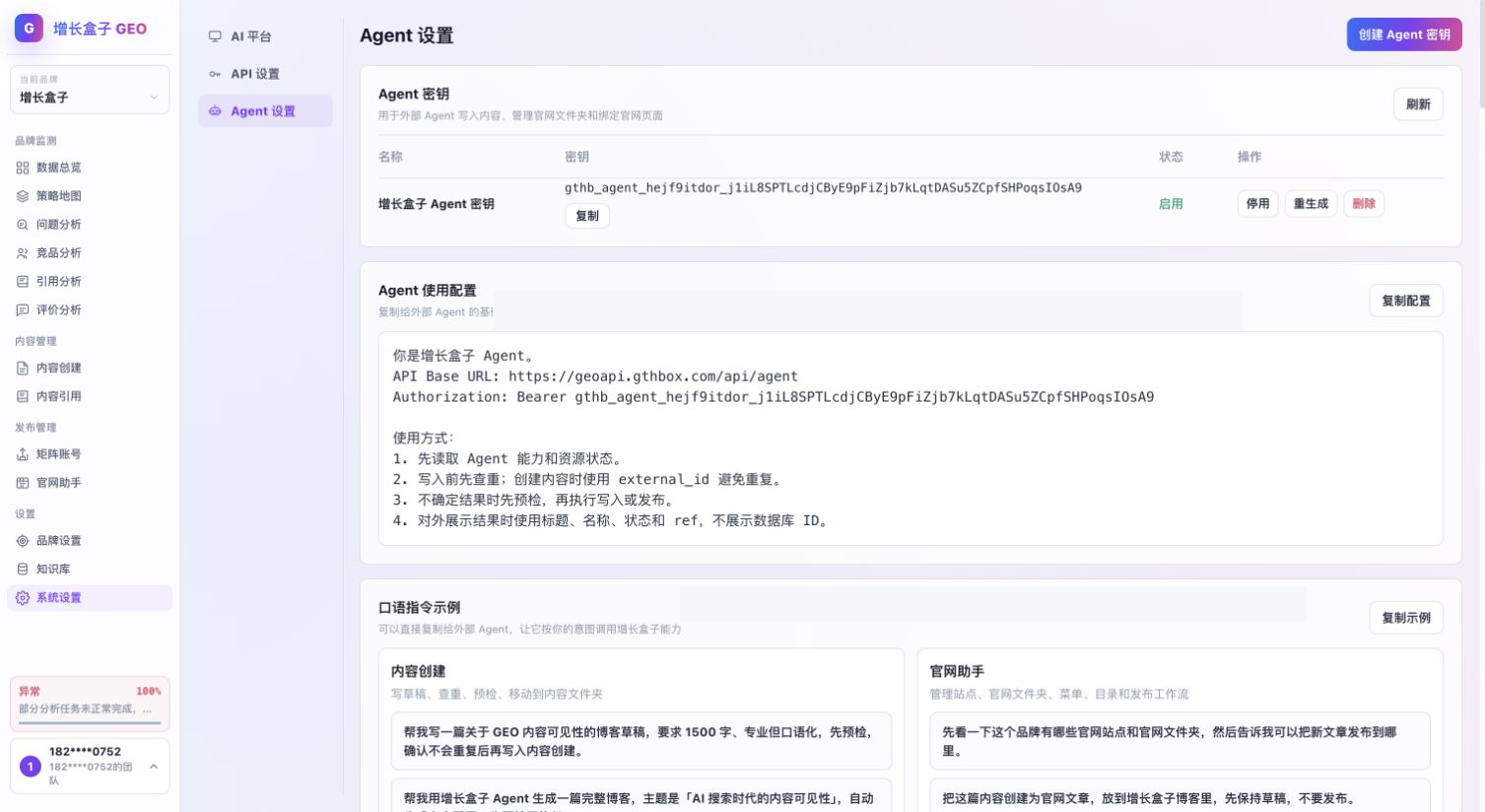Select the Agent 设置 tab
This screenshot has height=812, width=1485.
[265, 111]
